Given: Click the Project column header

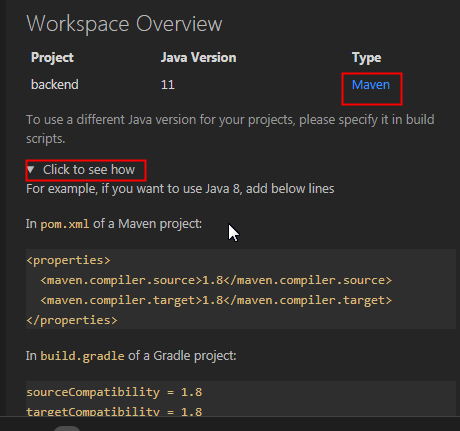Looking at the screenshot, I should 52,57.
